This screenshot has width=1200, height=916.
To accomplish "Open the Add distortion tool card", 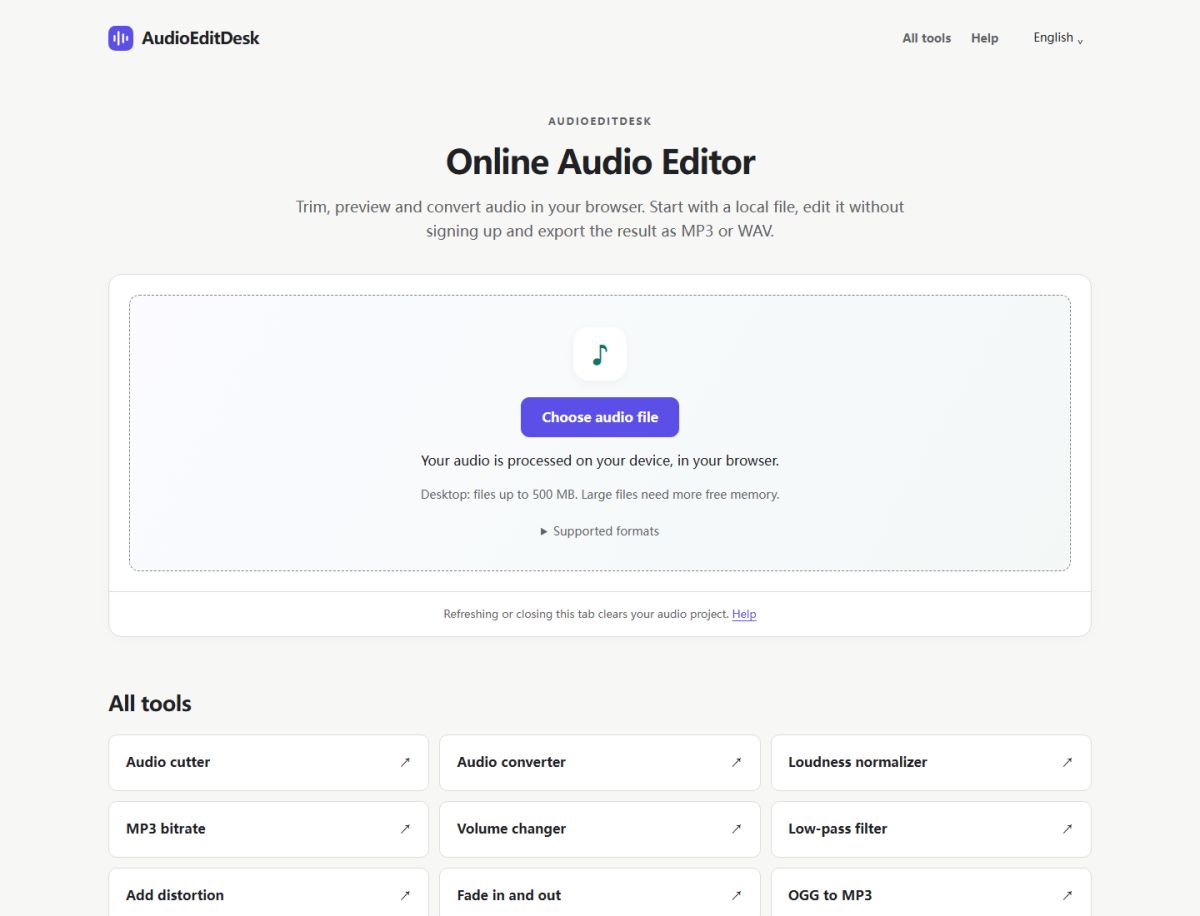I will pos(268,893).
